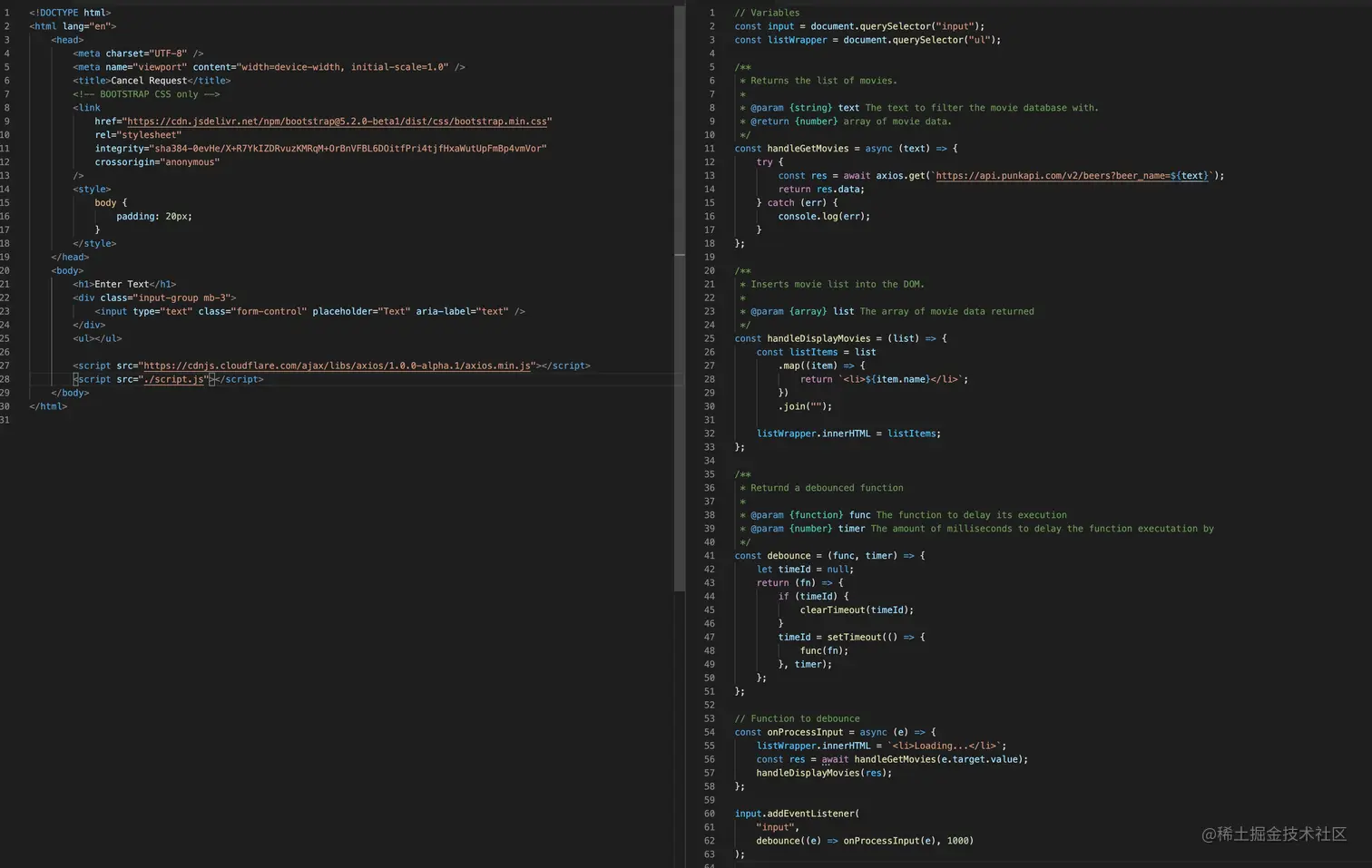Click the '// Variables' comment in script
1372x868 pixels.
point(767,13)
